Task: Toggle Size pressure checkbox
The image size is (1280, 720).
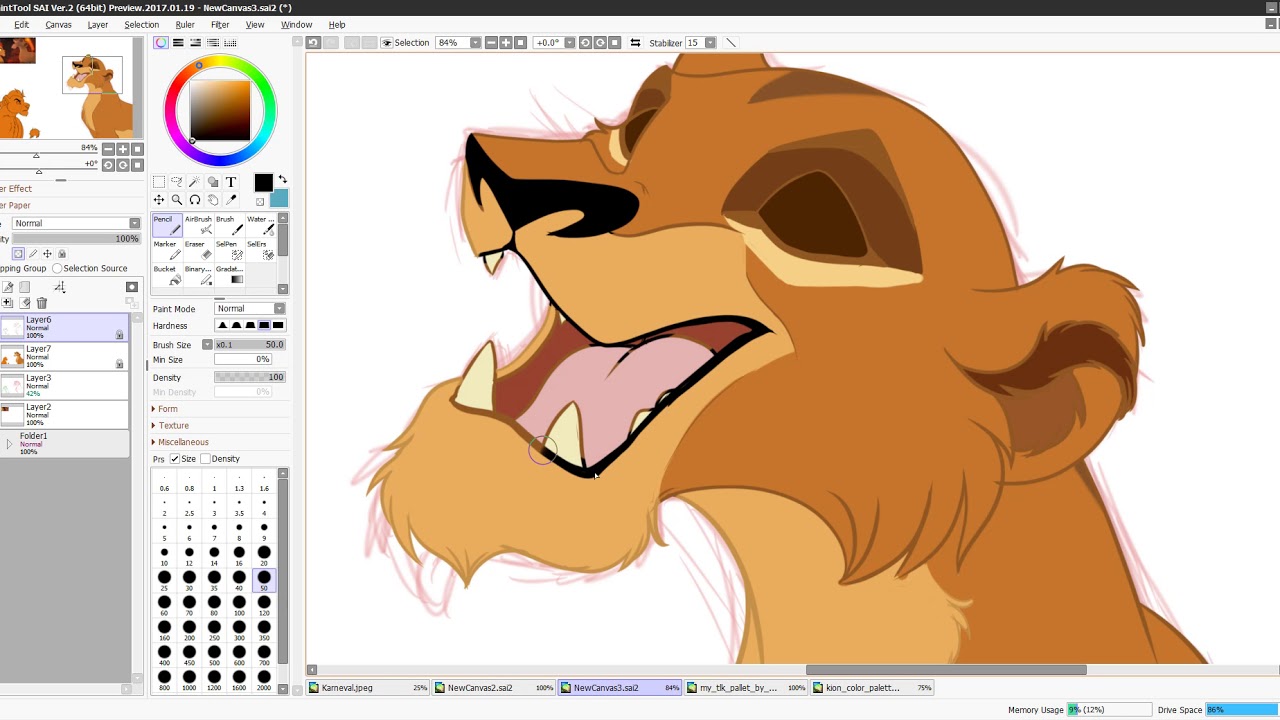Action: tap(175, 459)
